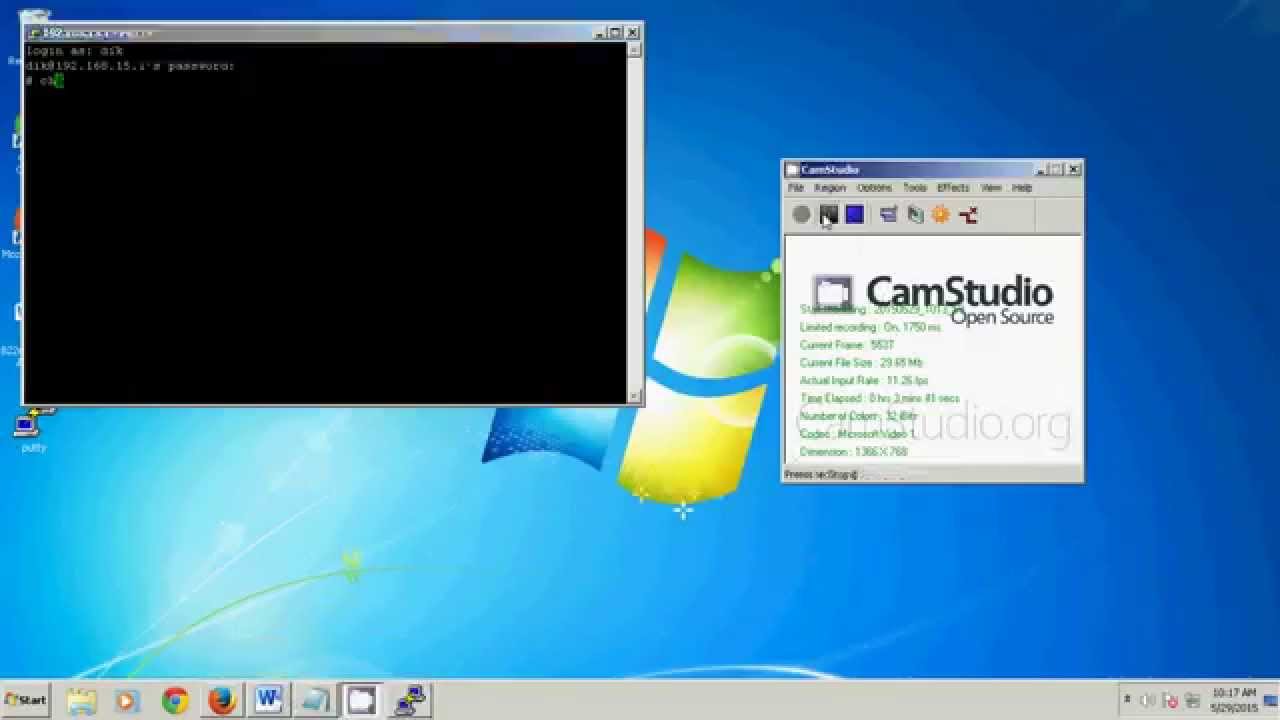Click the red SWF producer icon
The image size is (1280, 720).
point(968,215)
